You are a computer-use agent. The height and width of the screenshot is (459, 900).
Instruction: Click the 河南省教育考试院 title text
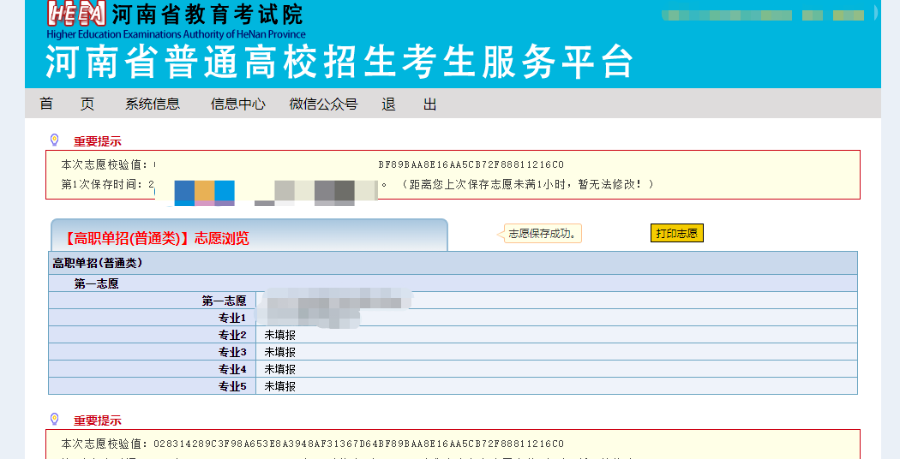click(x=207, y=15)
